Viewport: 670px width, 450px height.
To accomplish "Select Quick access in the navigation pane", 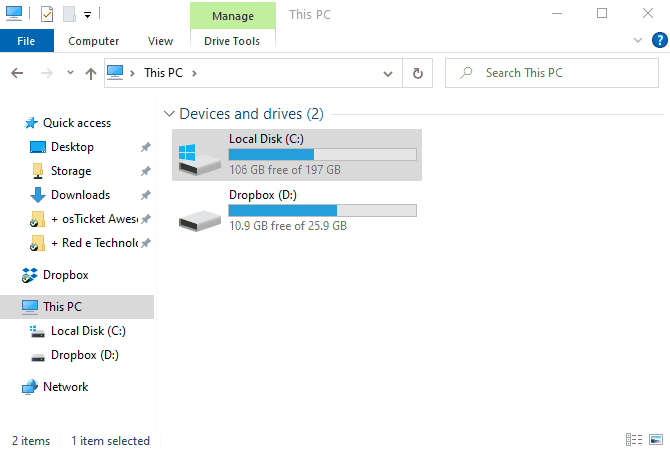I will [77, 123].
